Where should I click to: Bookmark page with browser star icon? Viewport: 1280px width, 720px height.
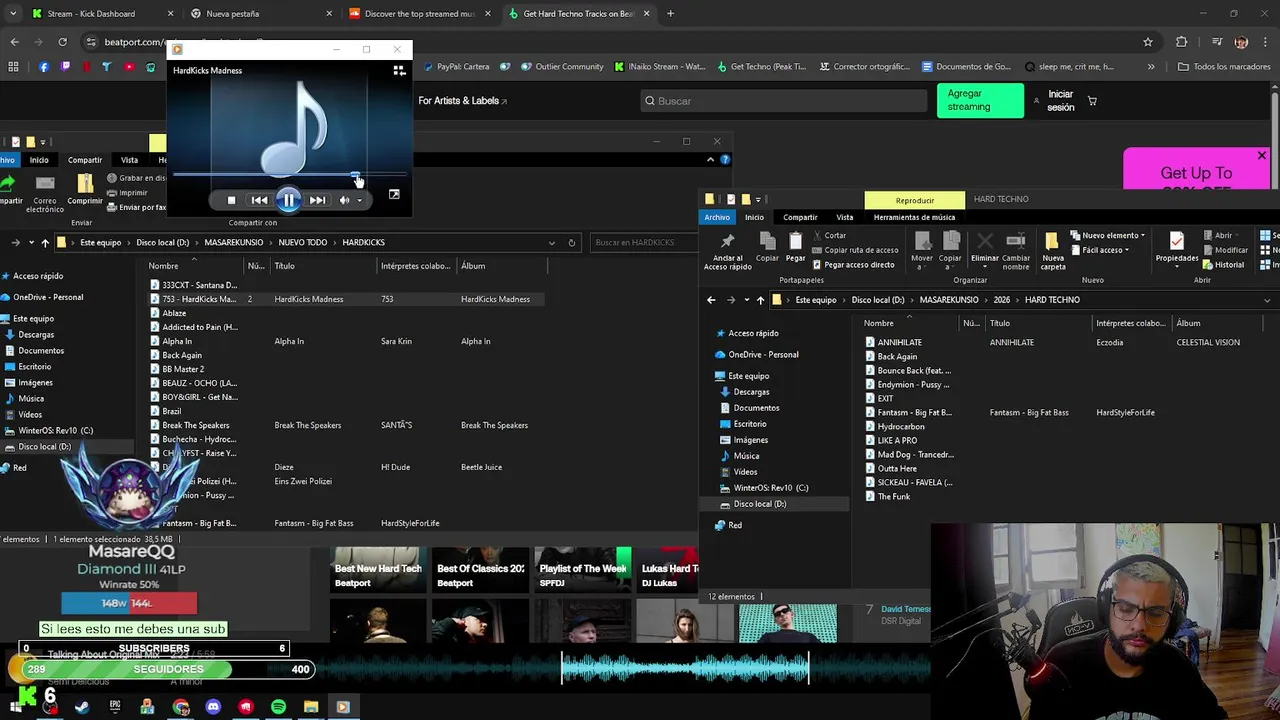[x=1148, y=42]
